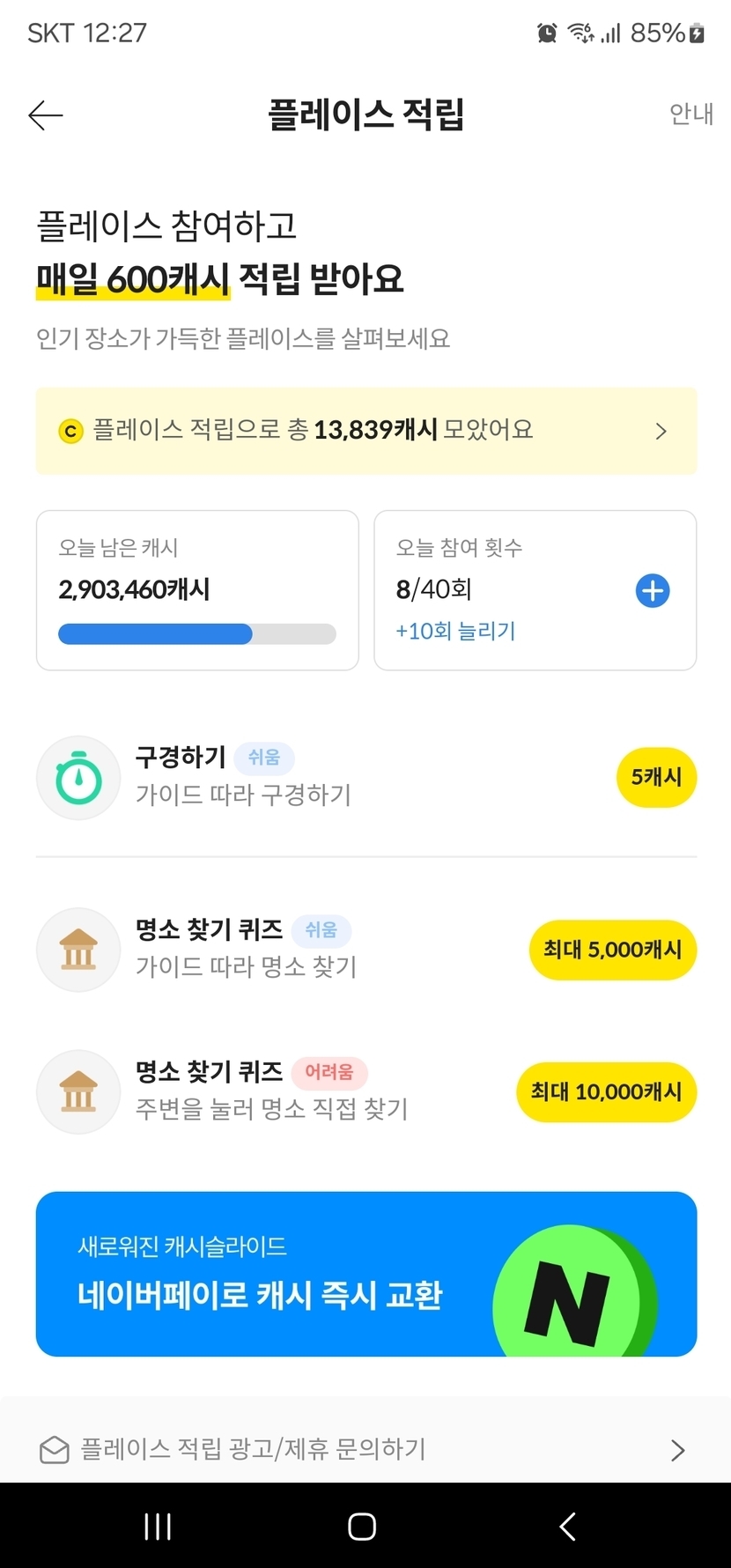Open the 안내 guide link
This screenshot has height=1568, width=731.
(690, 115)
